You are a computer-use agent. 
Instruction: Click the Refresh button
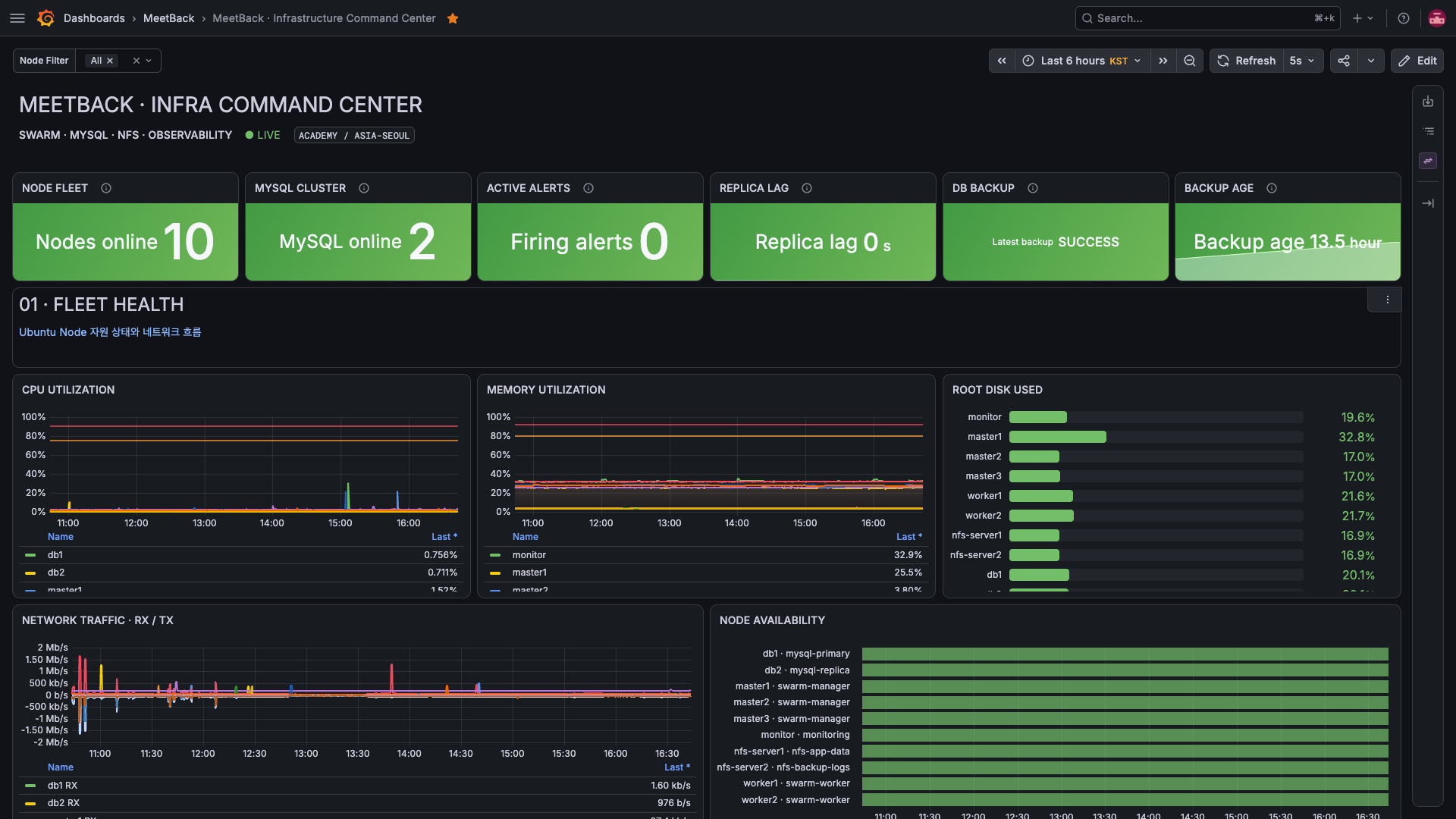1247,61
